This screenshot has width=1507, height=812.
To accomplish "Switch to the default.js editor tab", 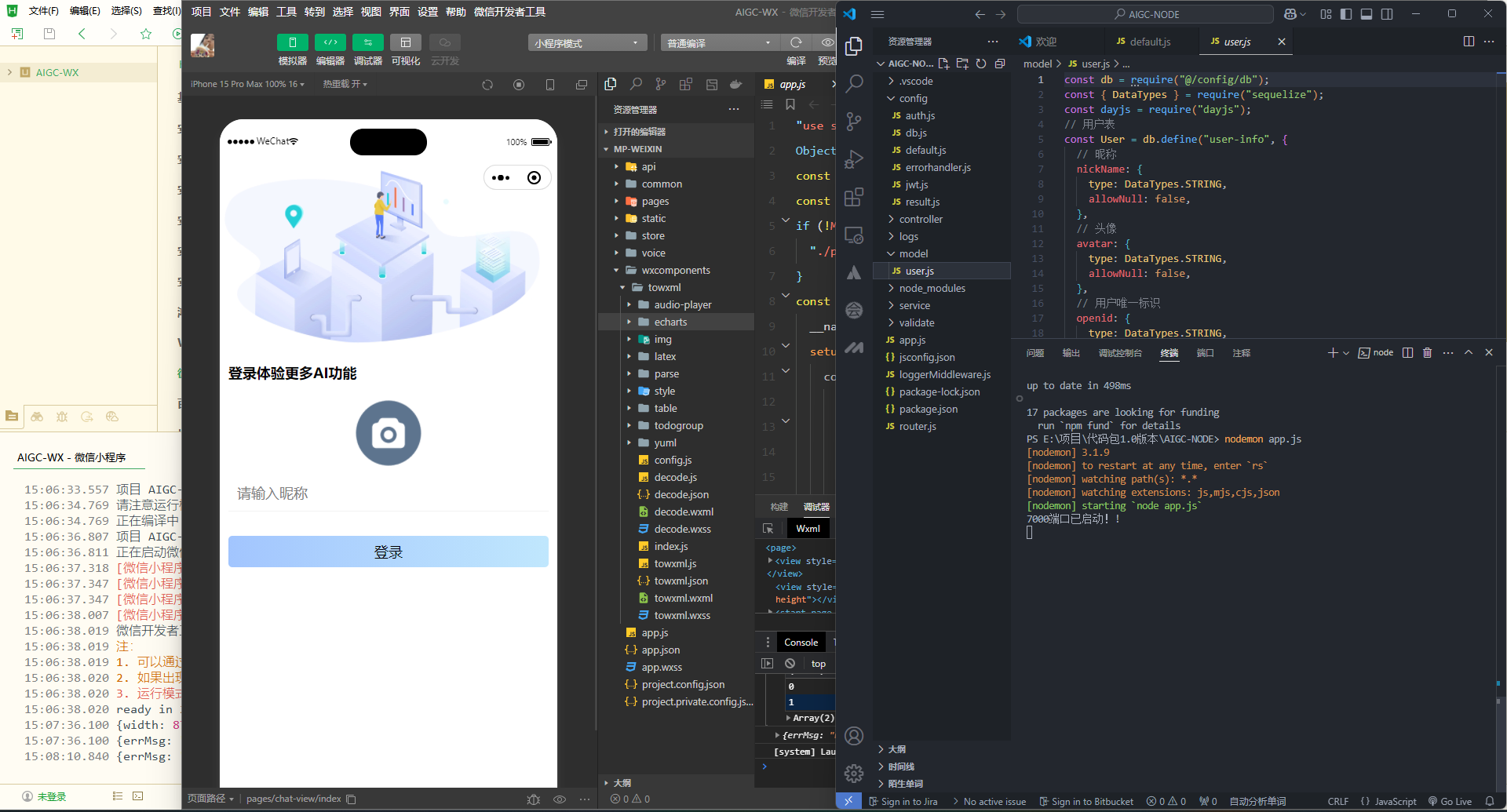I will [x=1149, y=42].
